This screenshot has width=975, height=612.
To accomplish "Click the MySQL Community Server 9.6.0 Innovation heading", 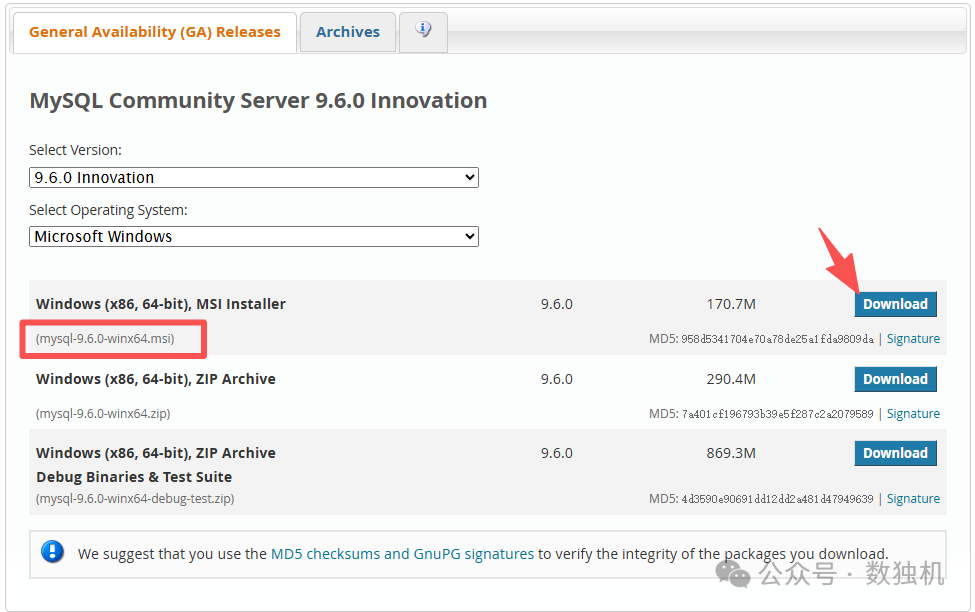I will point(258,101).
